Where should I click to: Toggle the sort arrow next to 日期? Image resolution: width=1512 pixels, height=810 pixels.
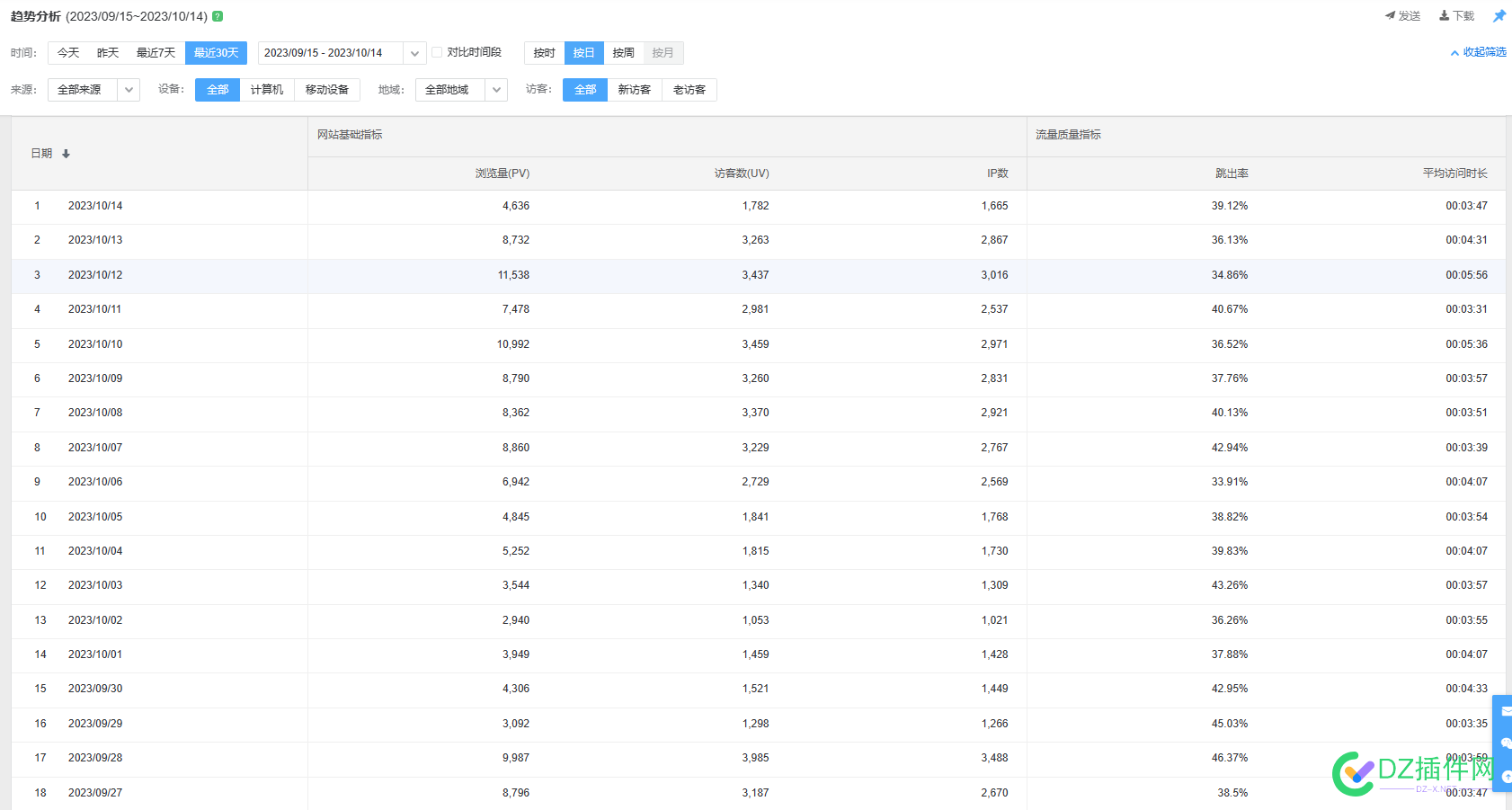click(x=66, y=154)
